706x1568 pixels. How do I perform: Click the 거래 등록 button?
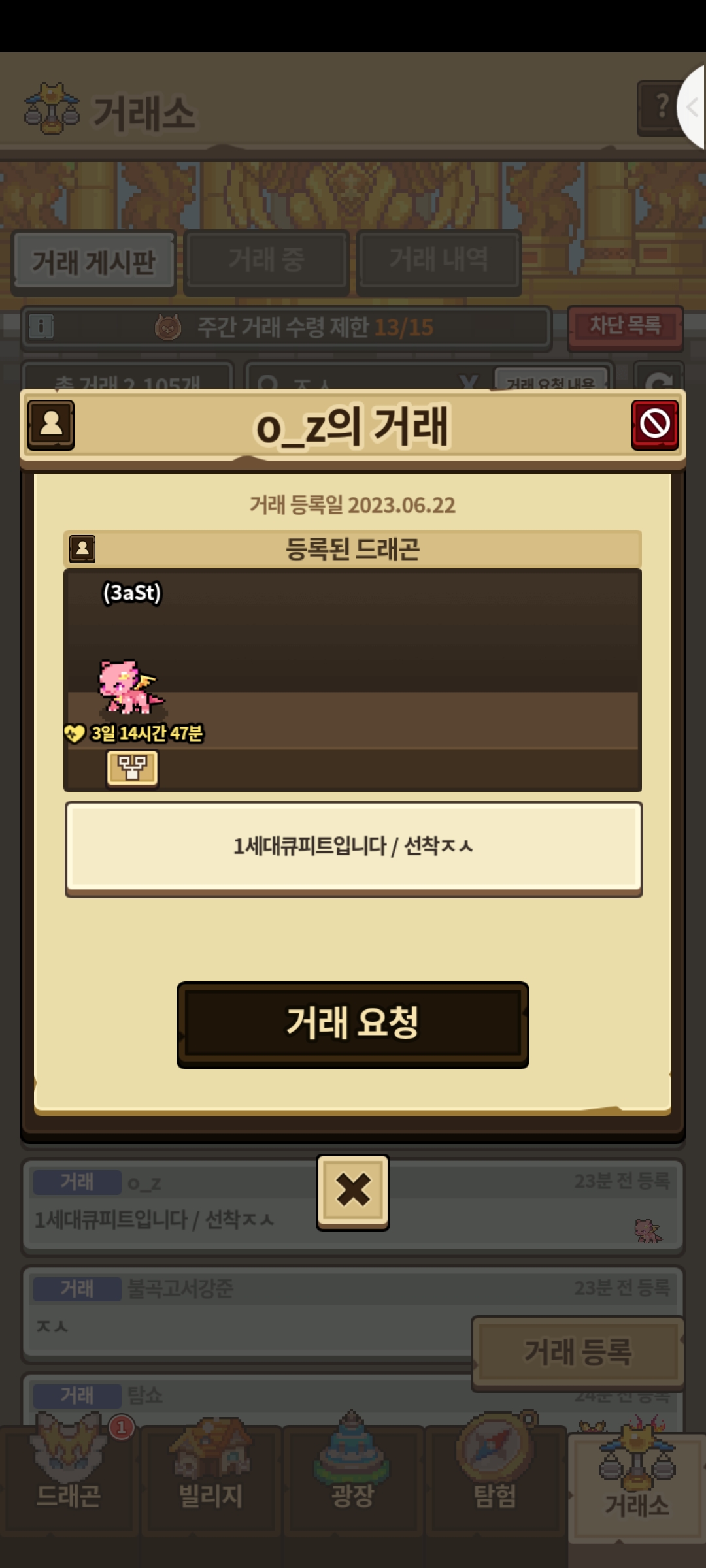578,1352
